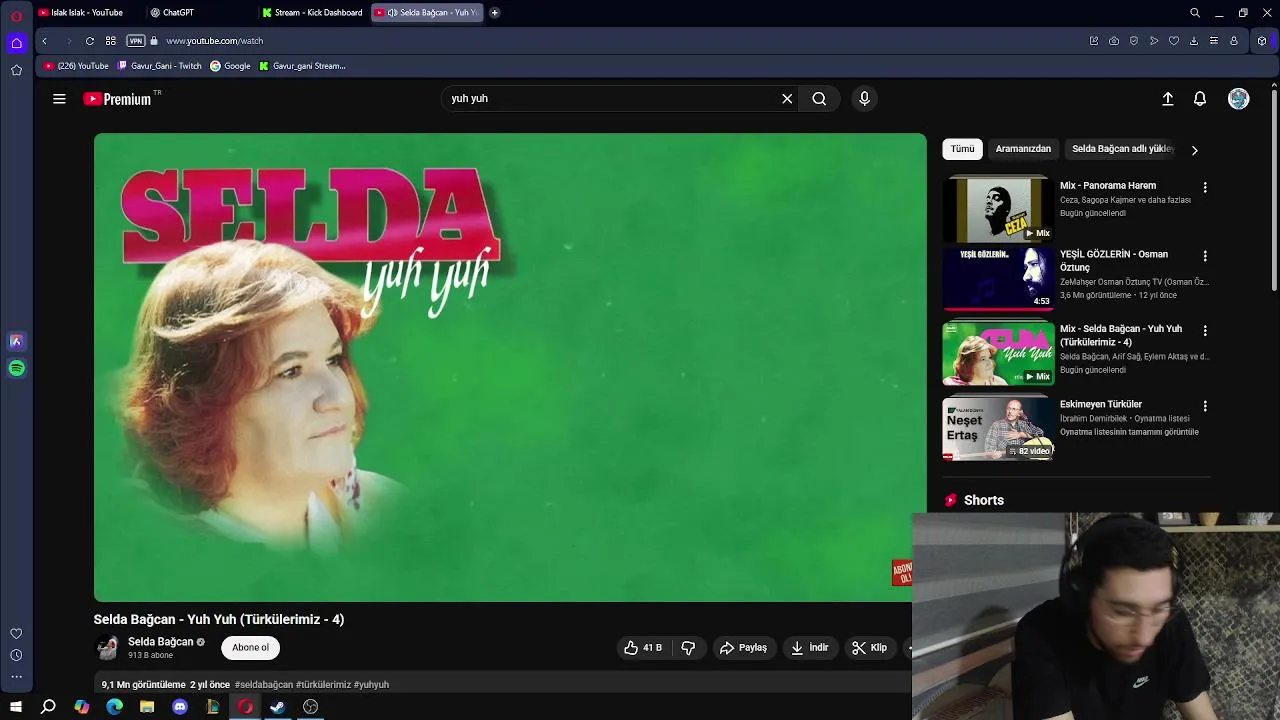
Task: Open options for Eskimeyen Türküler playlist
Action: click(x=1205, y=406)
